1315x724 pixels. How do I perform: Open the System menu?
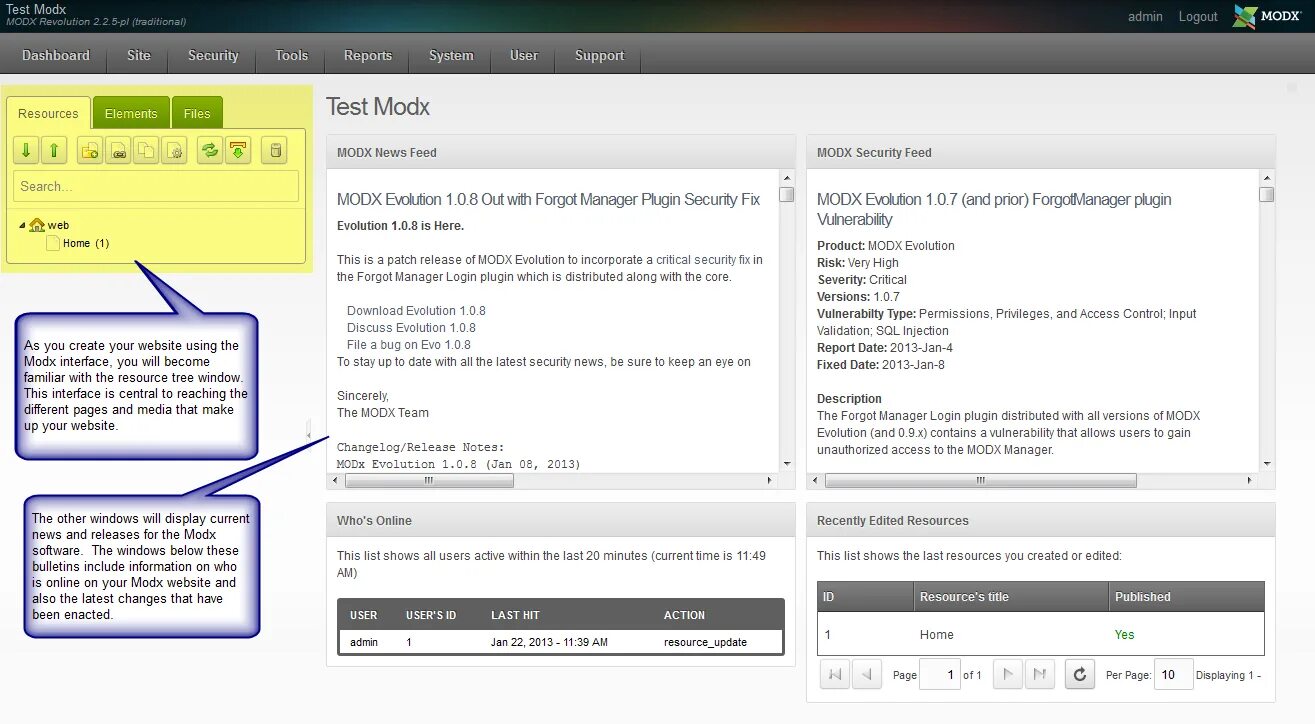pyautogui.click(x=451, y=55)
